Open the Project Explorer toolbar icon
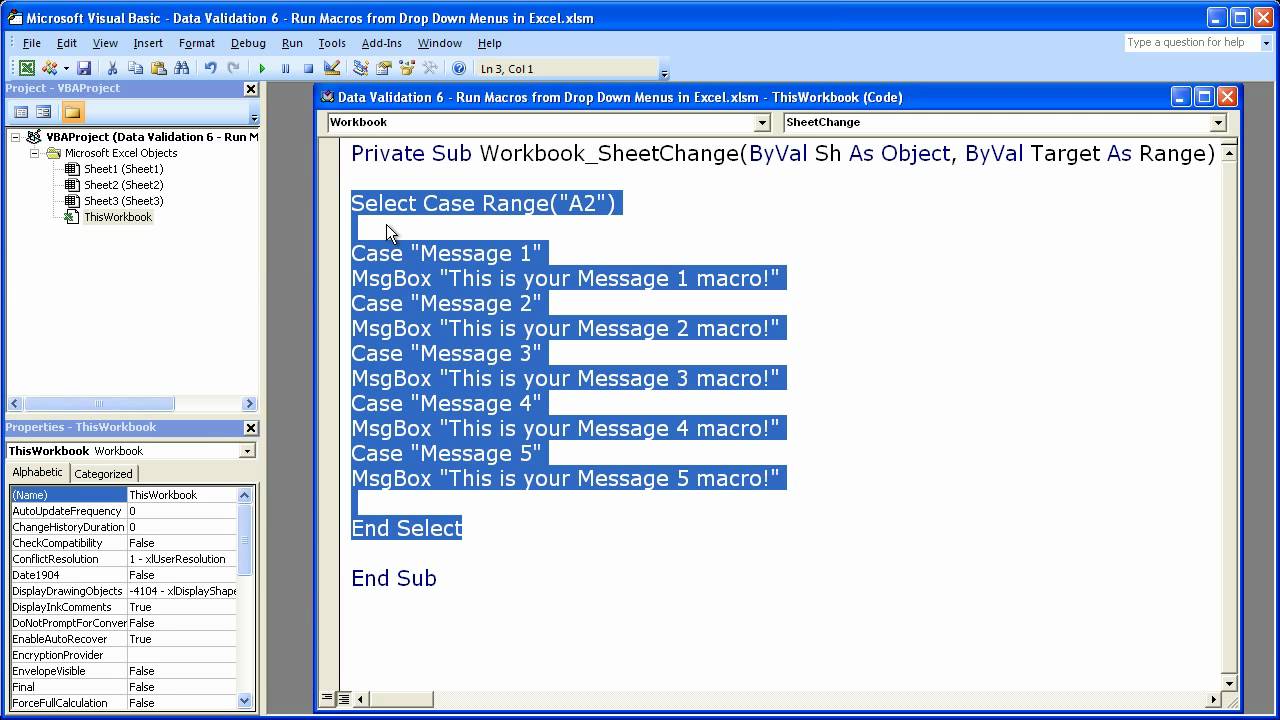1280x720 pixels. click(x=361, y=68)
